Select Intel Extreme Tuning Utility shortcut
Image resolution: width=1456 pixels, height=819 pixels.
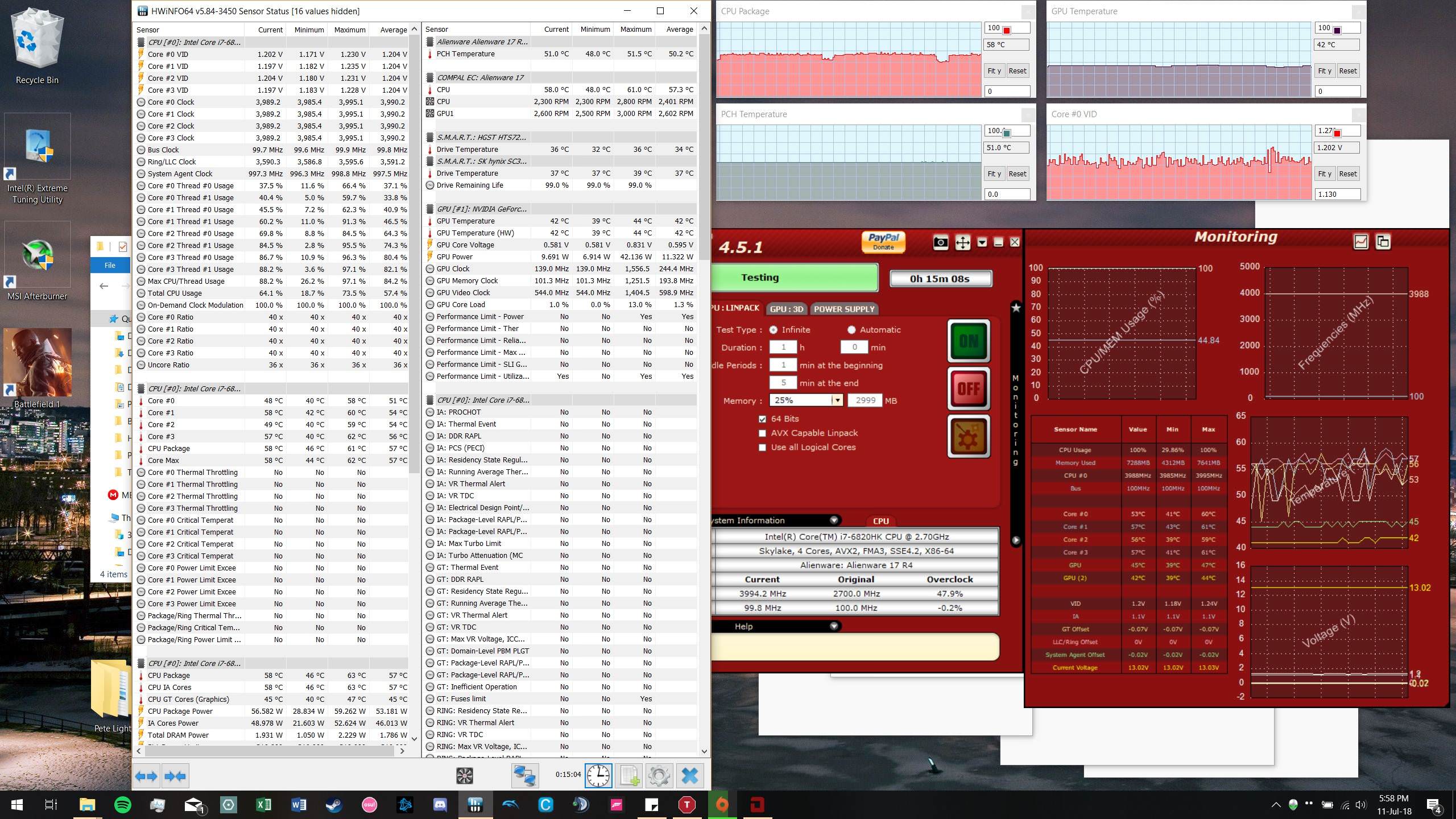38,160
